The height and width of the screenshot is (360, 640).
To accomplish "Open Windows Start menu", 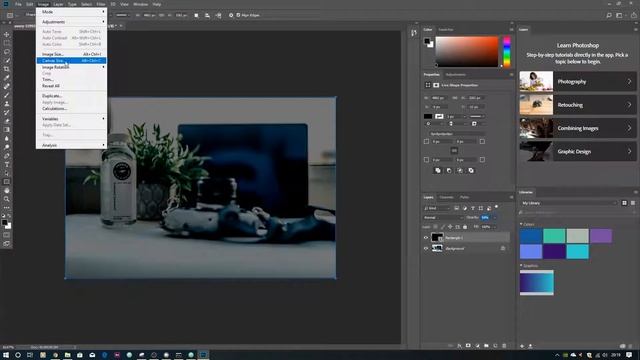I will coord(6,355).
